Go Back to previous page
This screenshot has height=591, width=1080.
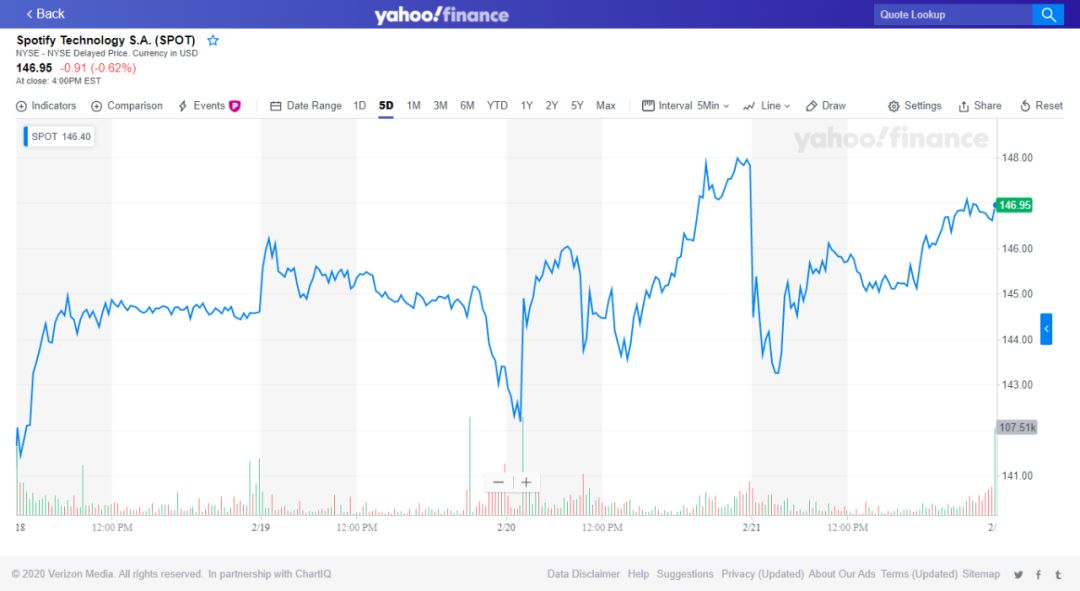click(x=45, y=14)
